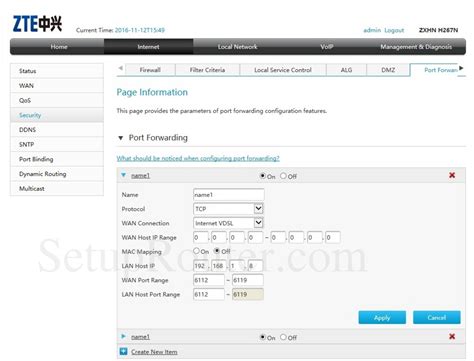This screenshot has height=361, width=474.
Task: Open WAN in the sidebar
Action: [x=57, y=85]
